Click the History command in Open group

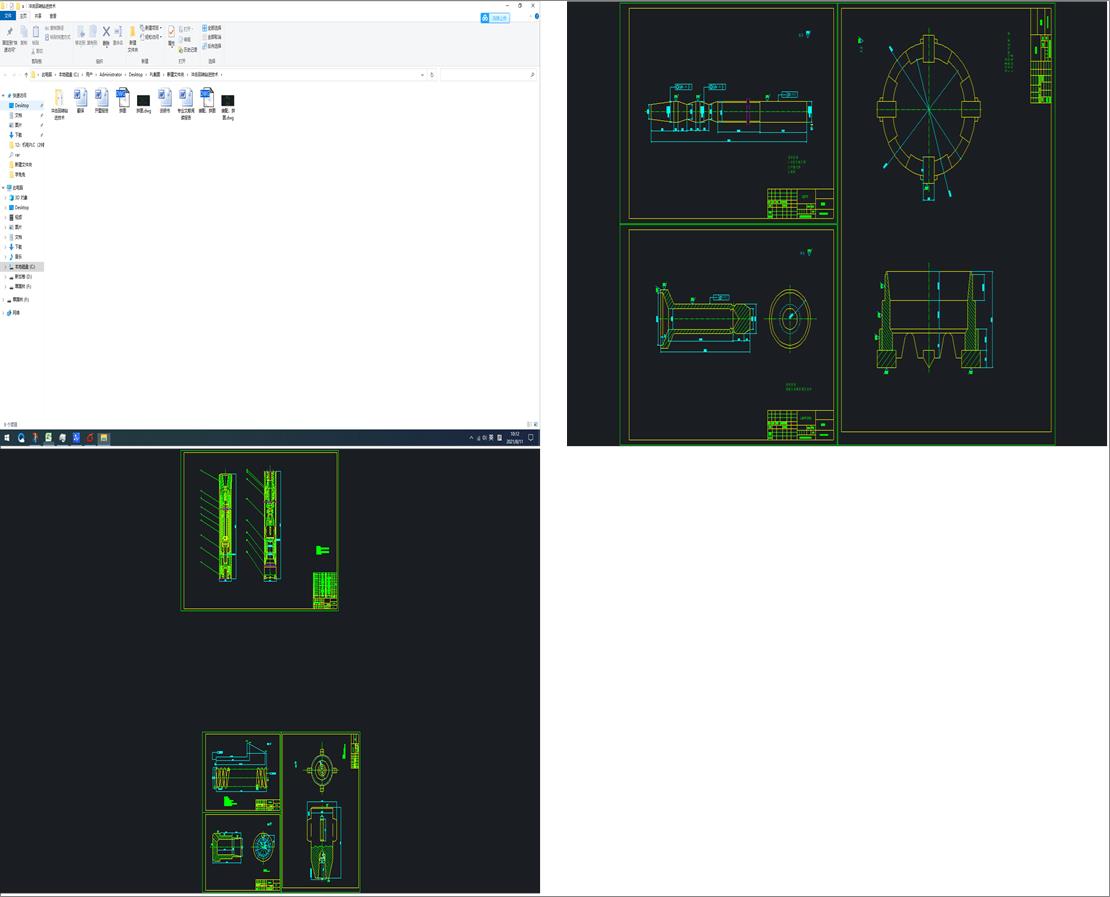pyautogui.click(x=188, y=50)
